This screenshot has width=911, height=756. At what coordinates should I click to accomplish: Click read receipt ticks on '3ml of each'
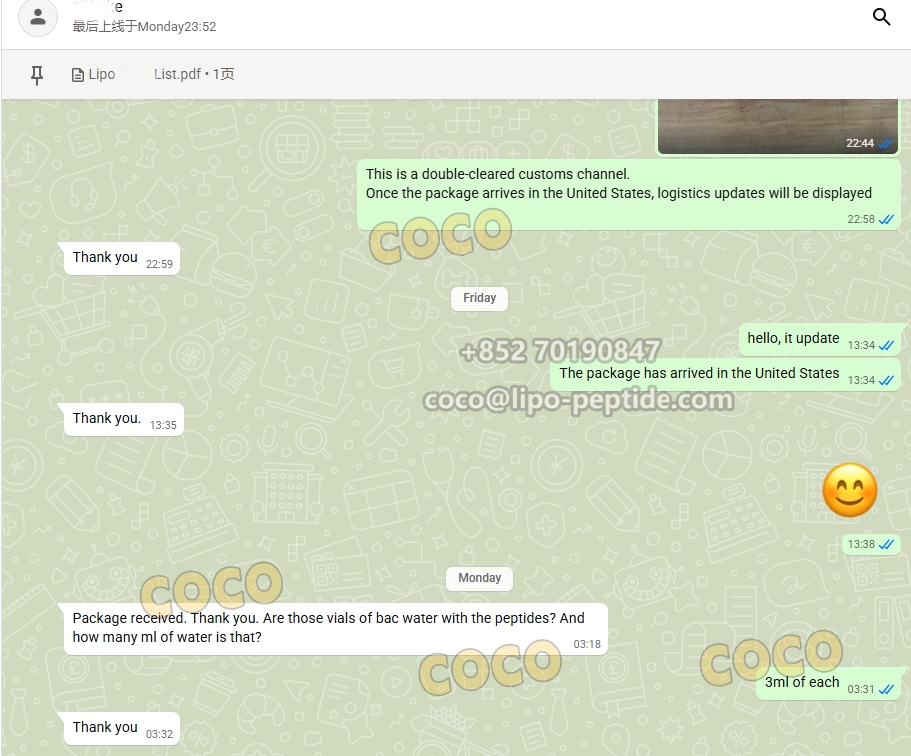[886, 690]
